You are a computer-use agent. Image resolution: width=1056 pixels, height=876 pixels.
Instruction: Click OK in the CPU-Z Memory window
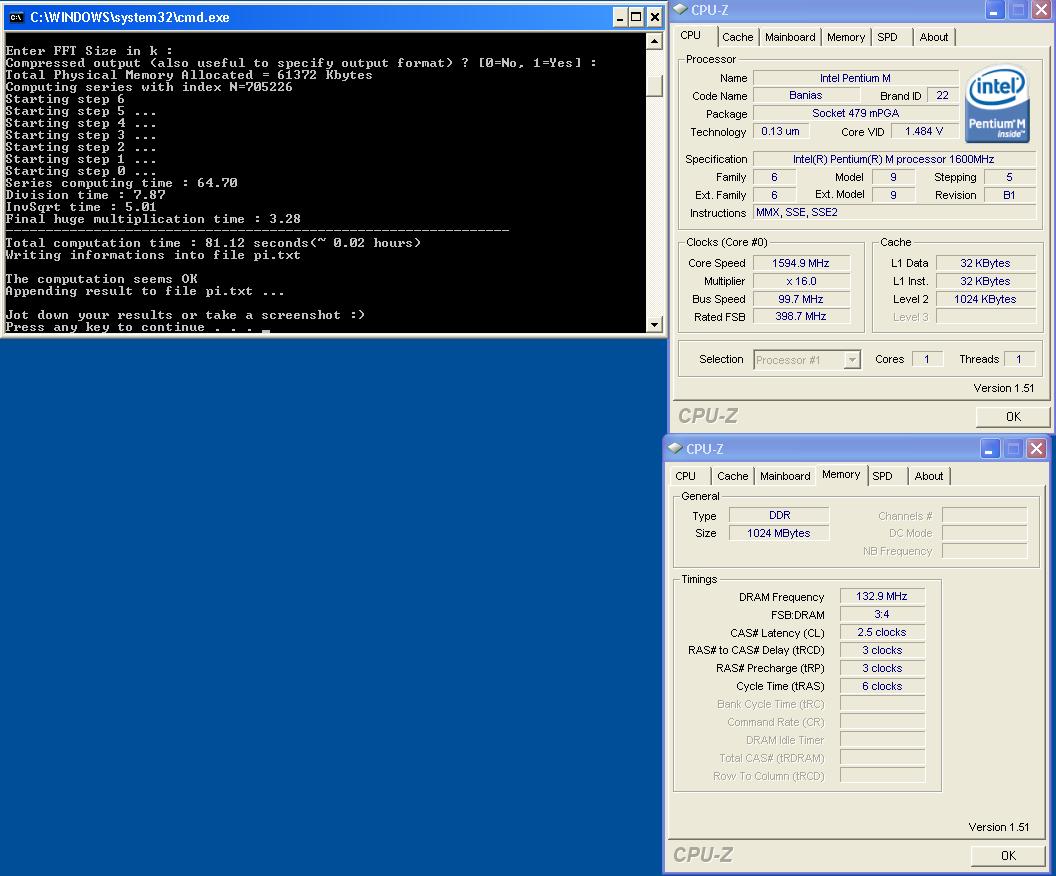pyautogui.click(x=1008, y=856)
